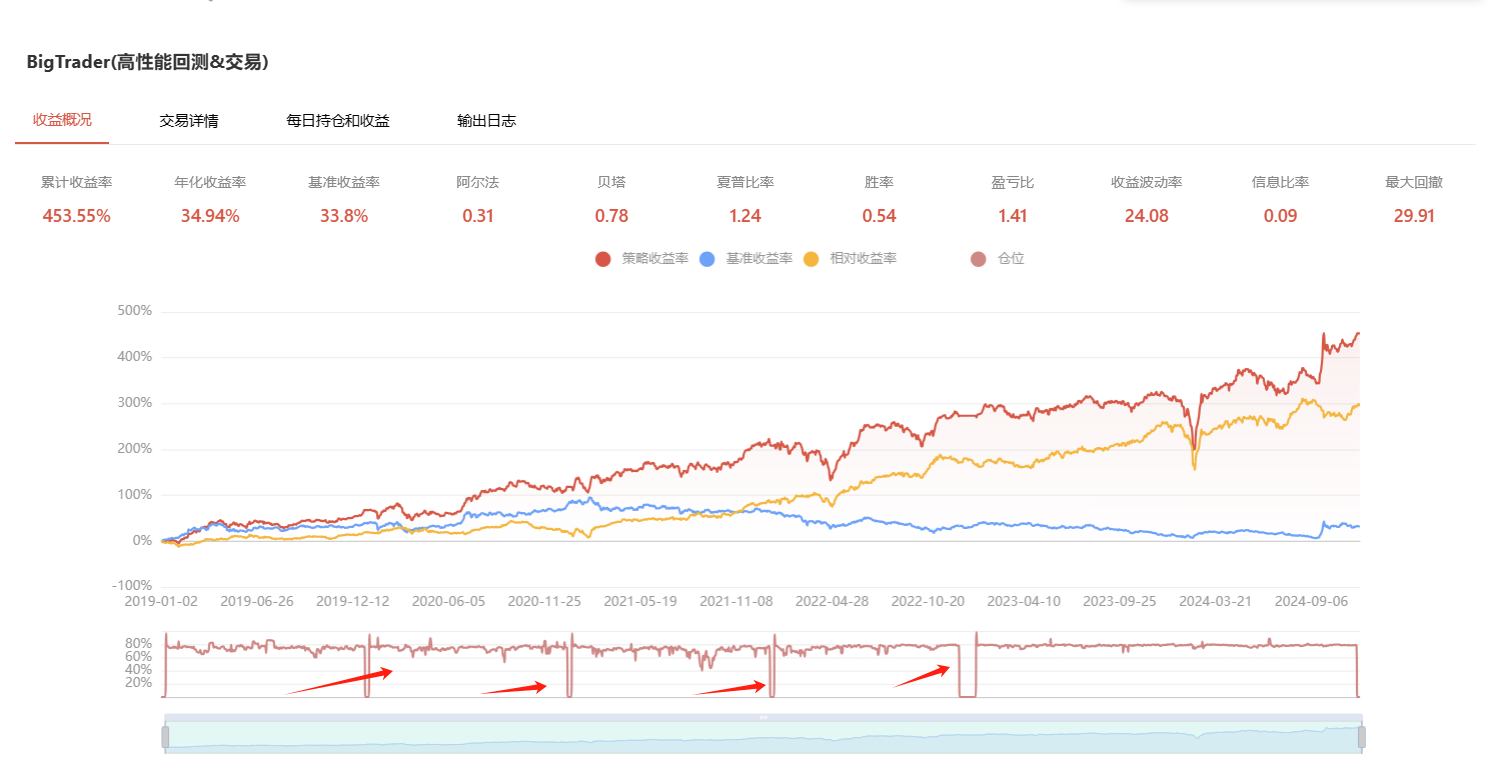This screenshot has height=771, width=1488.
Task: Toggle the yellow 相对收益率 legend item
Action: coord(811,259)
